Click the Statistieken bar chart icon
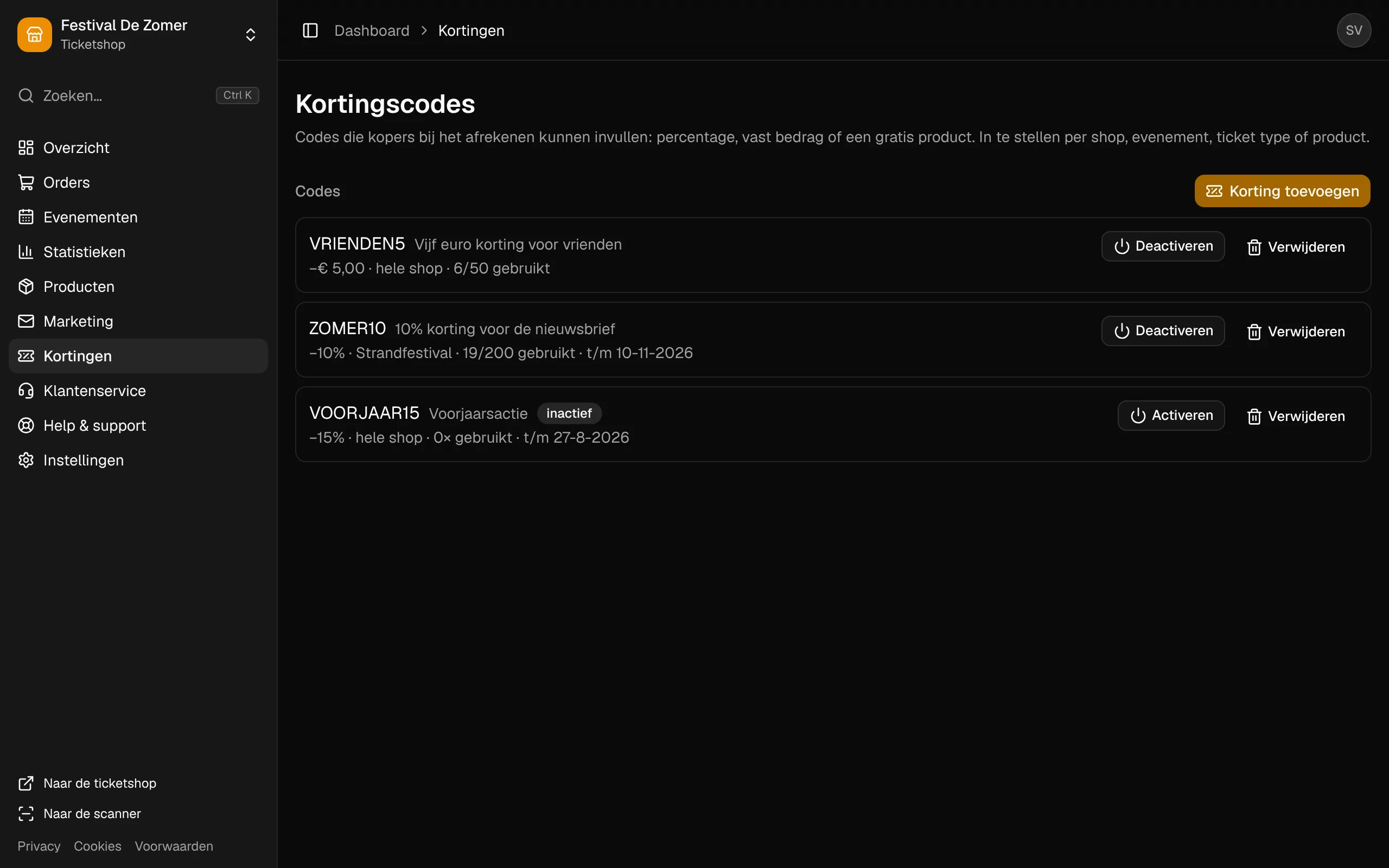This screenshot has height=868, width=1389. coord(26,252)
